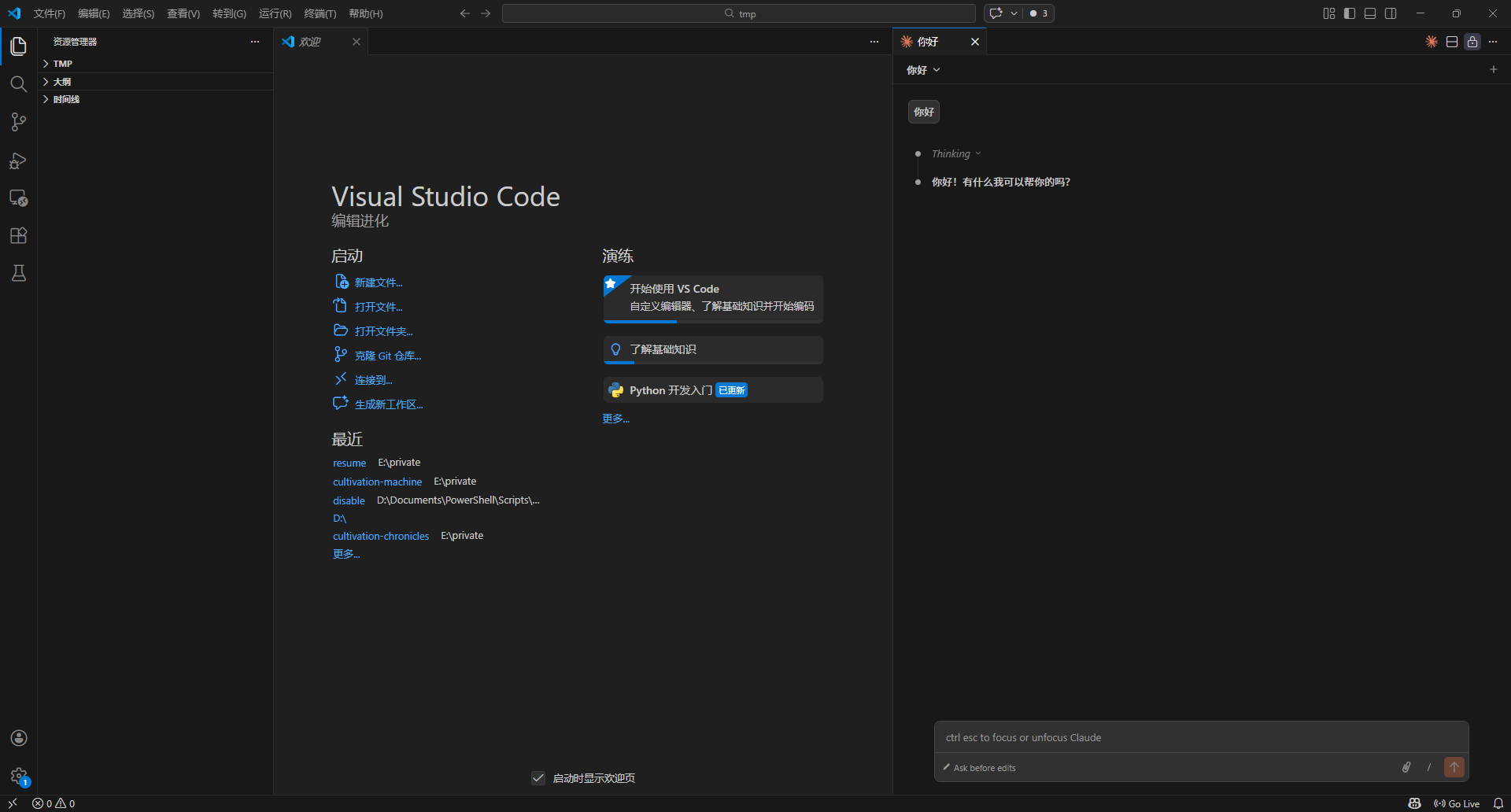Click the Claude spark icon in editor toolbar
1511x812 pixels.
(1432, 42)
